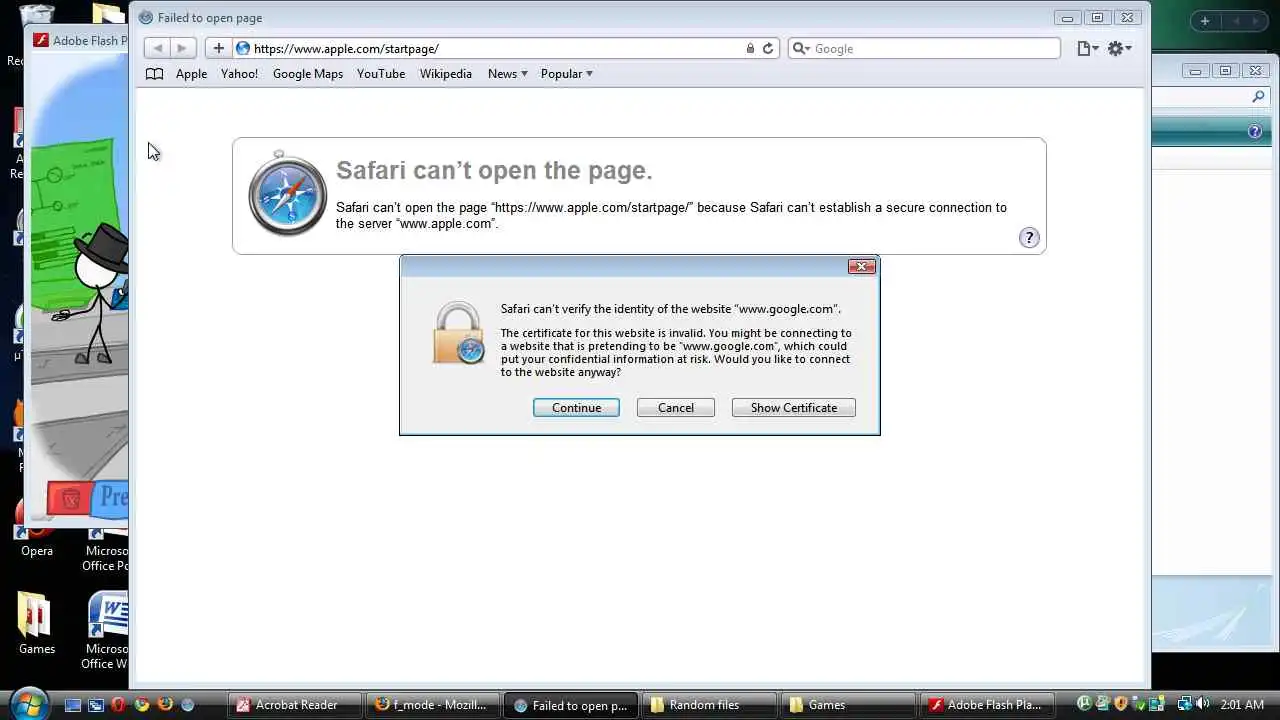The height and width of the screenshot is (720, 1280).
Task: Click the volume speaker tray icon
Action: point(1202,704)
